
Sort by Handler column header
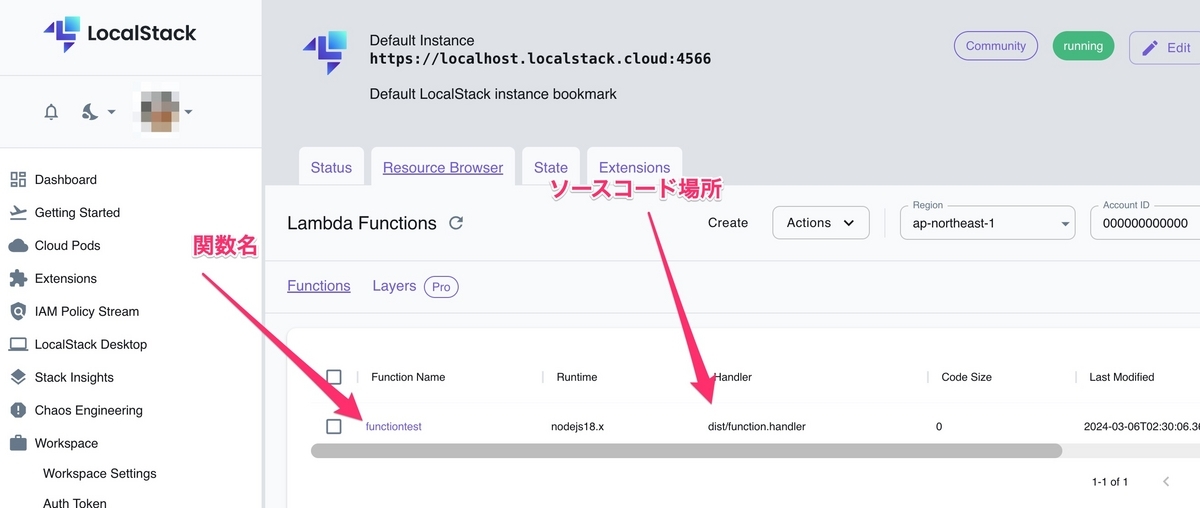(x=735, y=377)
